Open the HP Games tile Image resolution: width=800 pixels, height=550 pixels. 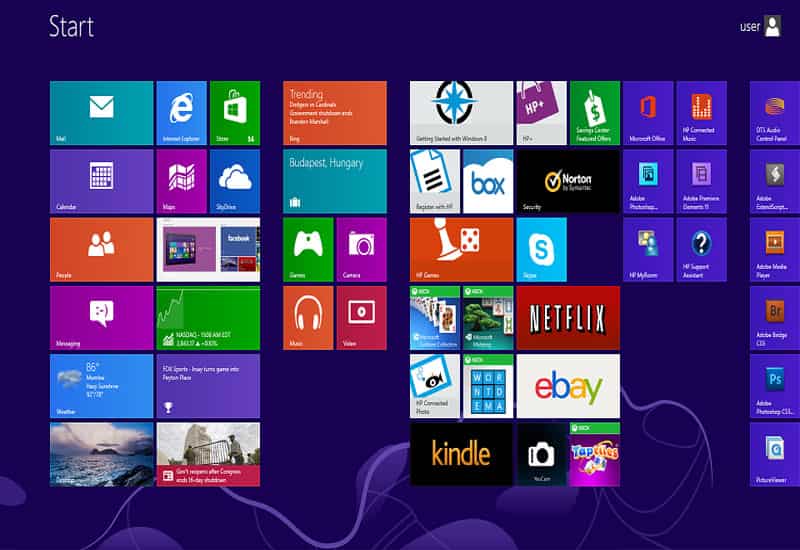tap(461, 249)
